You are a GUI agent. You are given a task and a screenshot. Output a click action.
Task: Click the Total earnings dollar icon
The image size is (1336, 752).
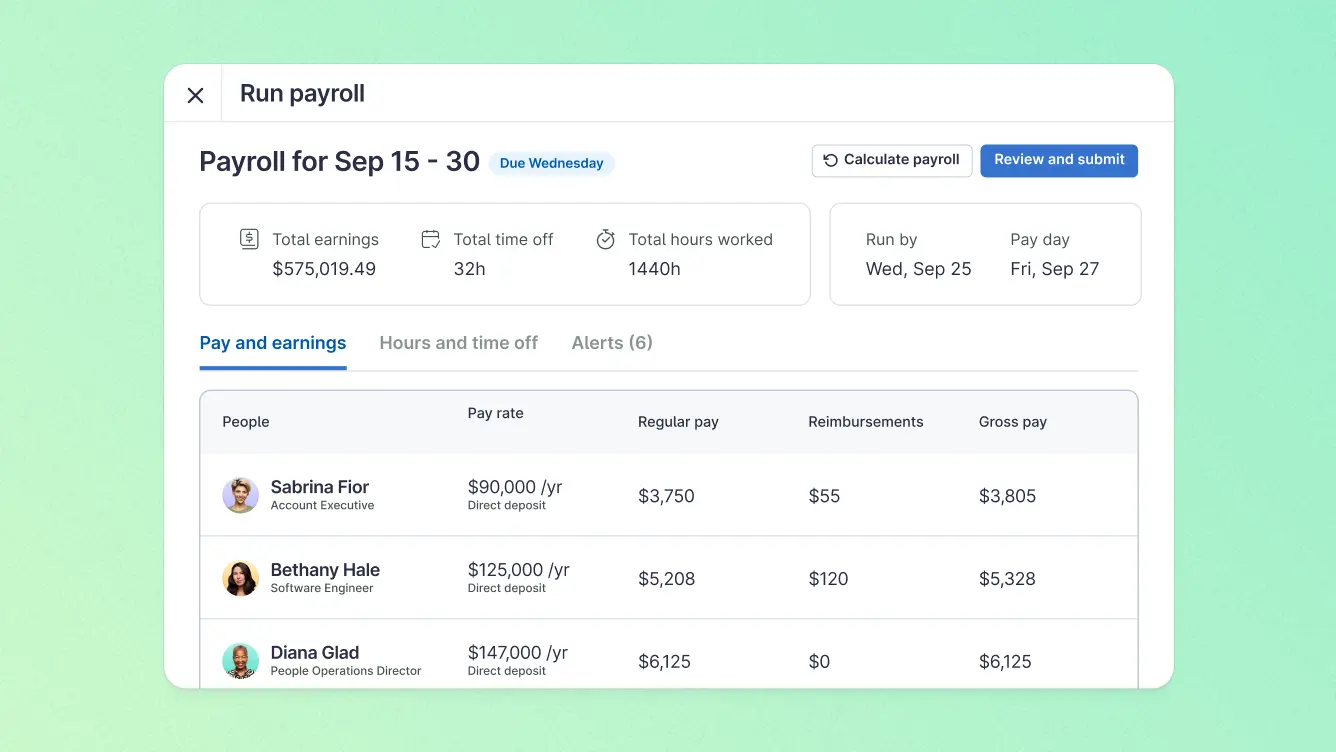pyautogui.click(x=249, y=239)
